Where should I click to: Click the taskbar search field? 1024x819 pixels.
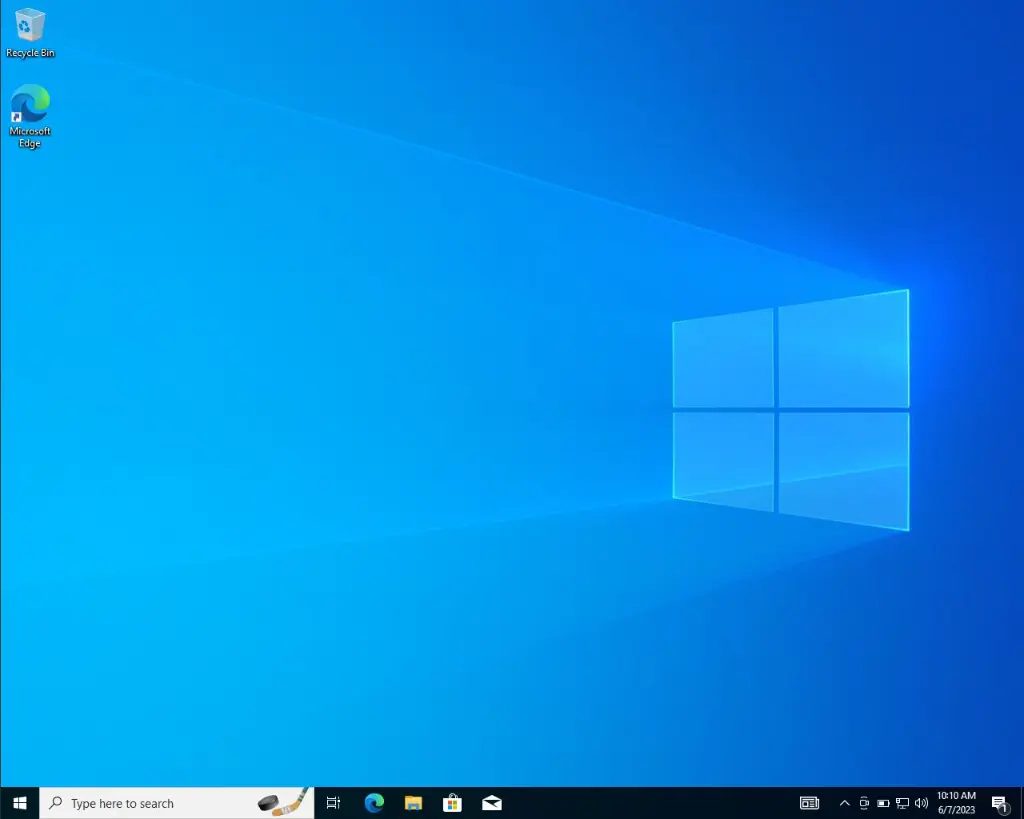tap(140, 803)
